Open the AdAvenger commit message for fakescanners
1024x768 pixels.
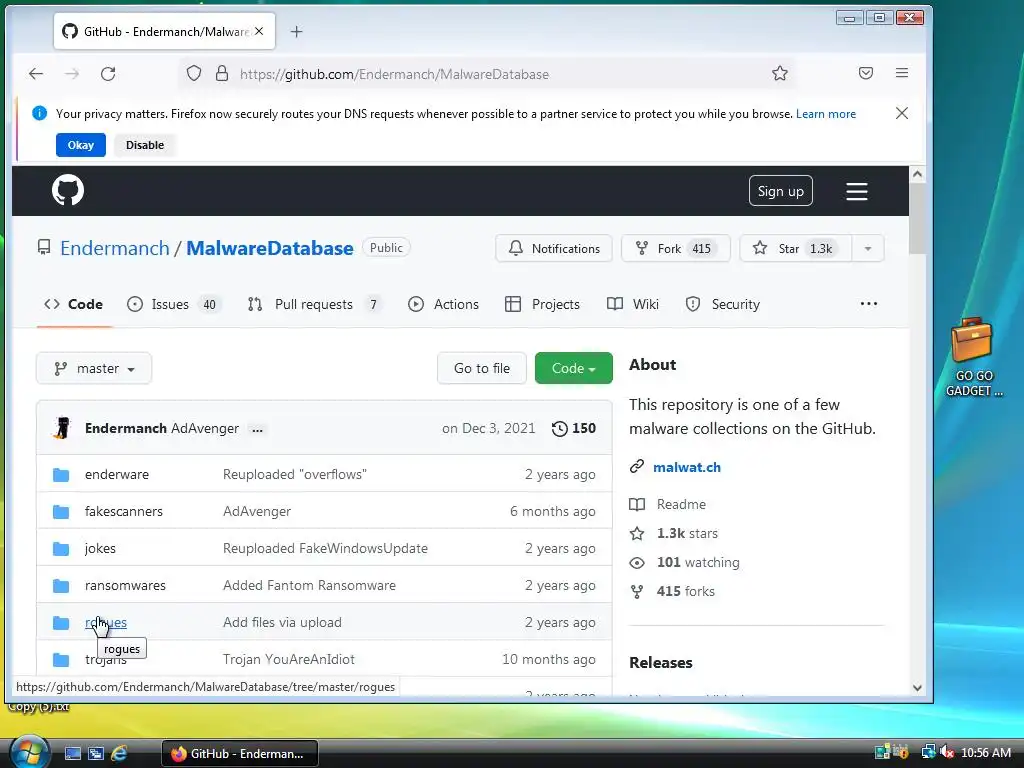click(x=257, y=511)
